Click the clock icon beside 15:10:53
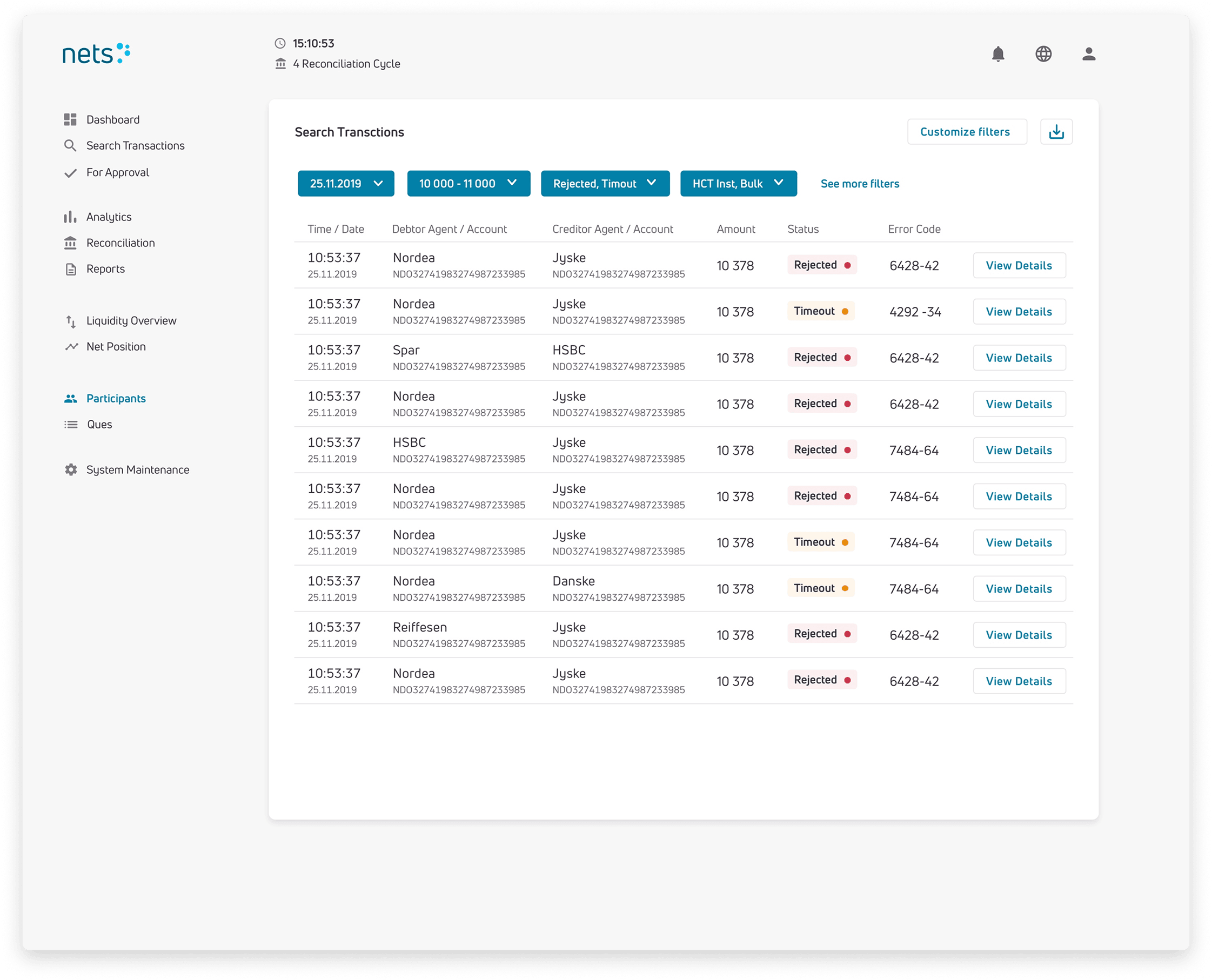Screen dimensions: 1212x980 280,43
